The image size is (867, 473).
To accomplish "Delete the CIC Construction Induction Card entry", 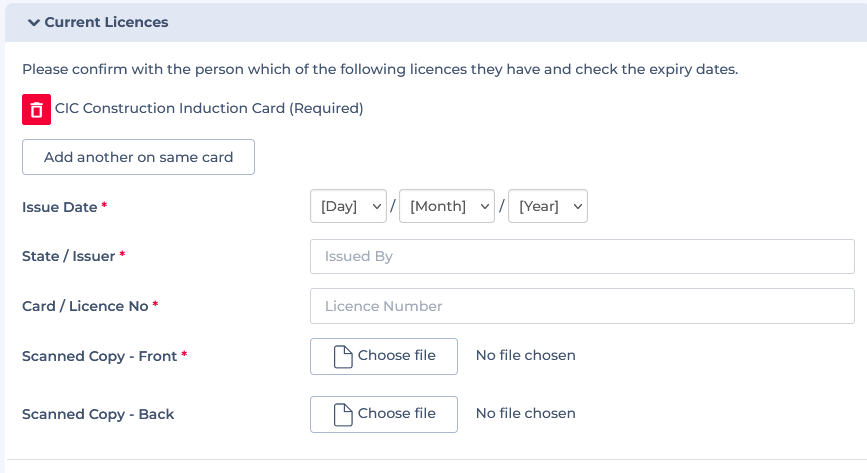I will 36,110.
